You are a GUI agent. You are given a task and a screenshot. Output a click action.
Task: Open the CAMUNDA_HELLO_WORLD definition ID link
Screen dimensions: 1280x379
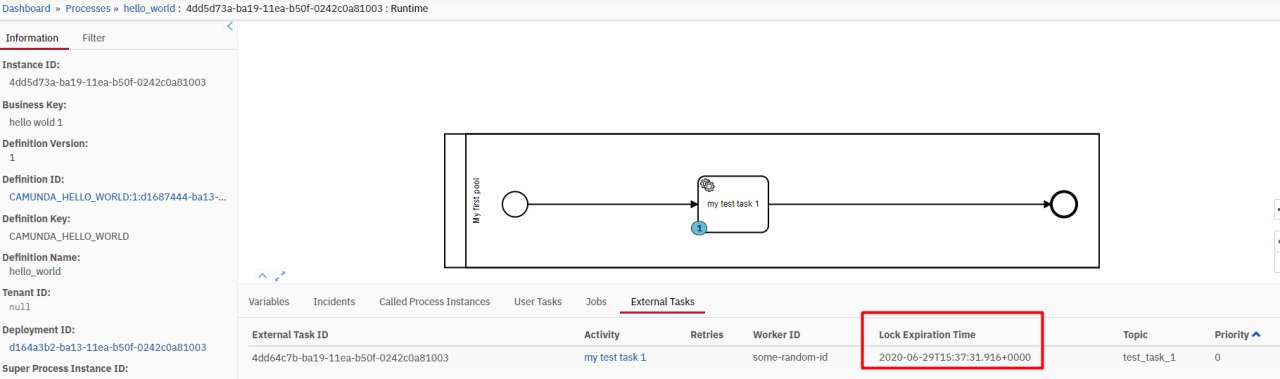click(x=118, y=197)
